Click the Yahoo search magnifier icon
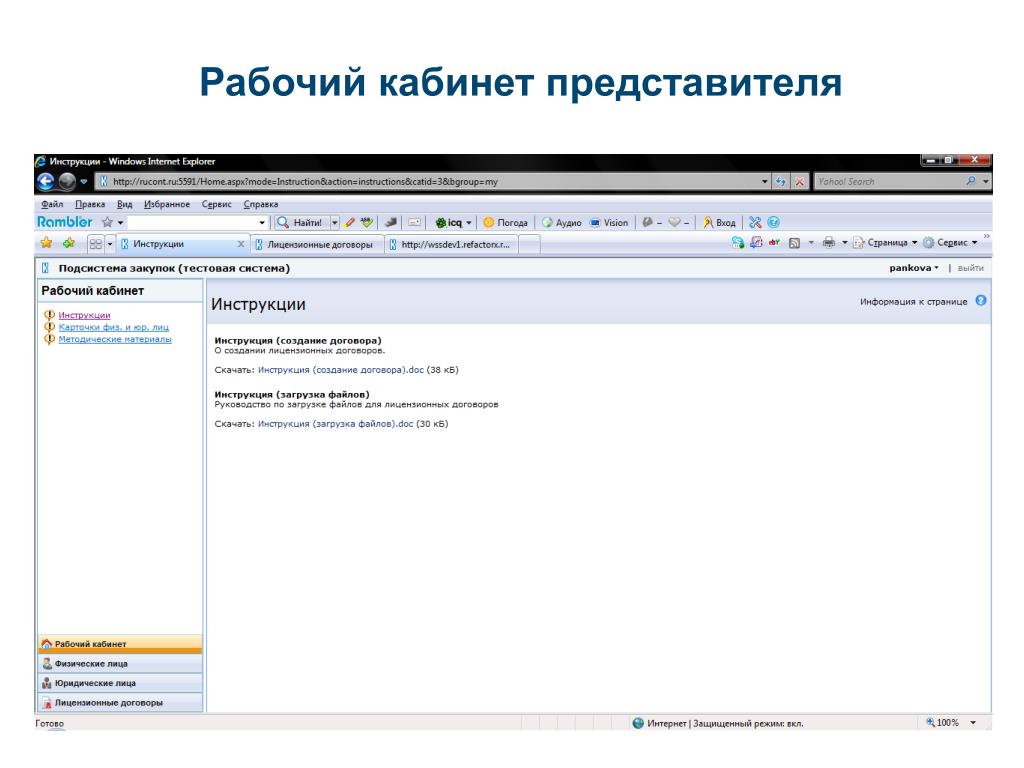The width and height of the screenshot is (1024, 768). click(971, 181)
